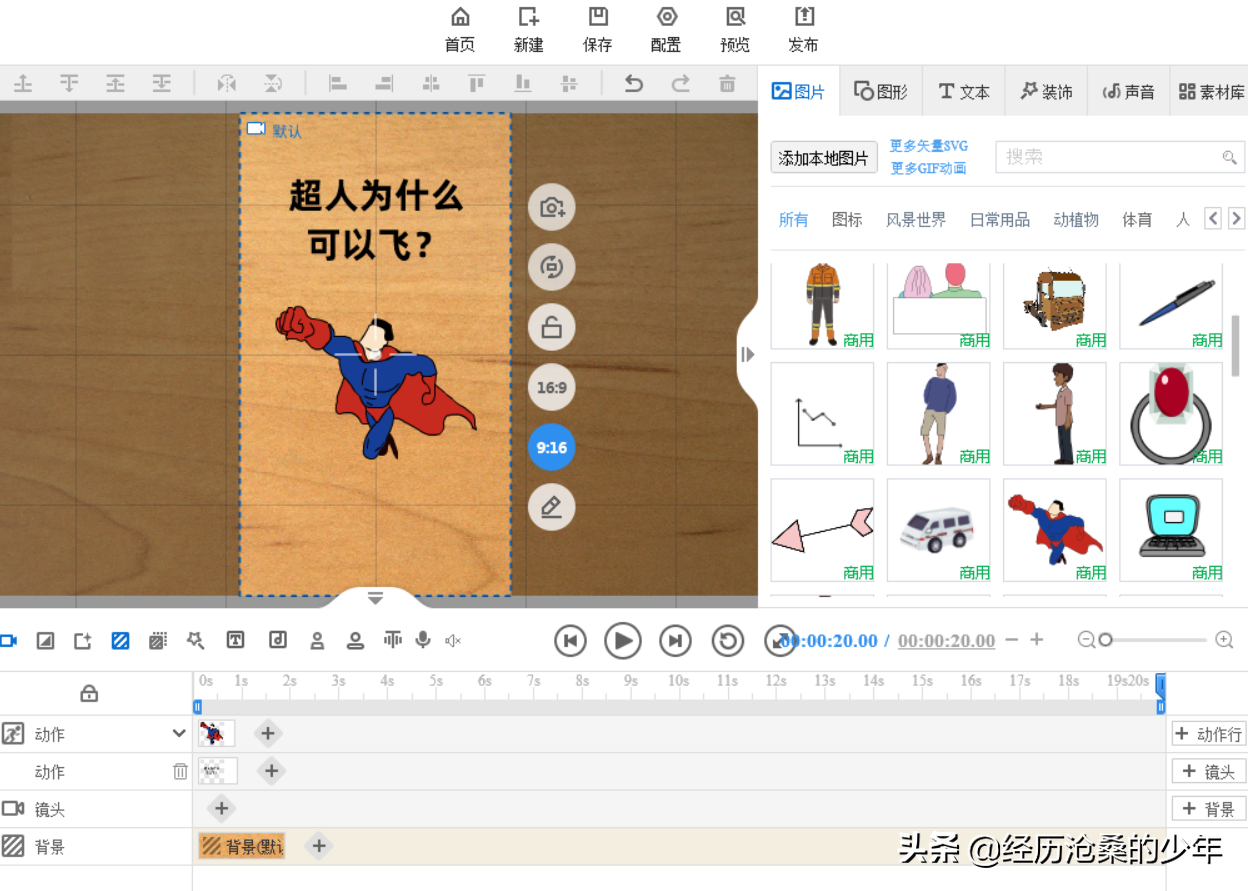Go to the 首页 home icon
1248x891 pixels.
tap(460, 29)
